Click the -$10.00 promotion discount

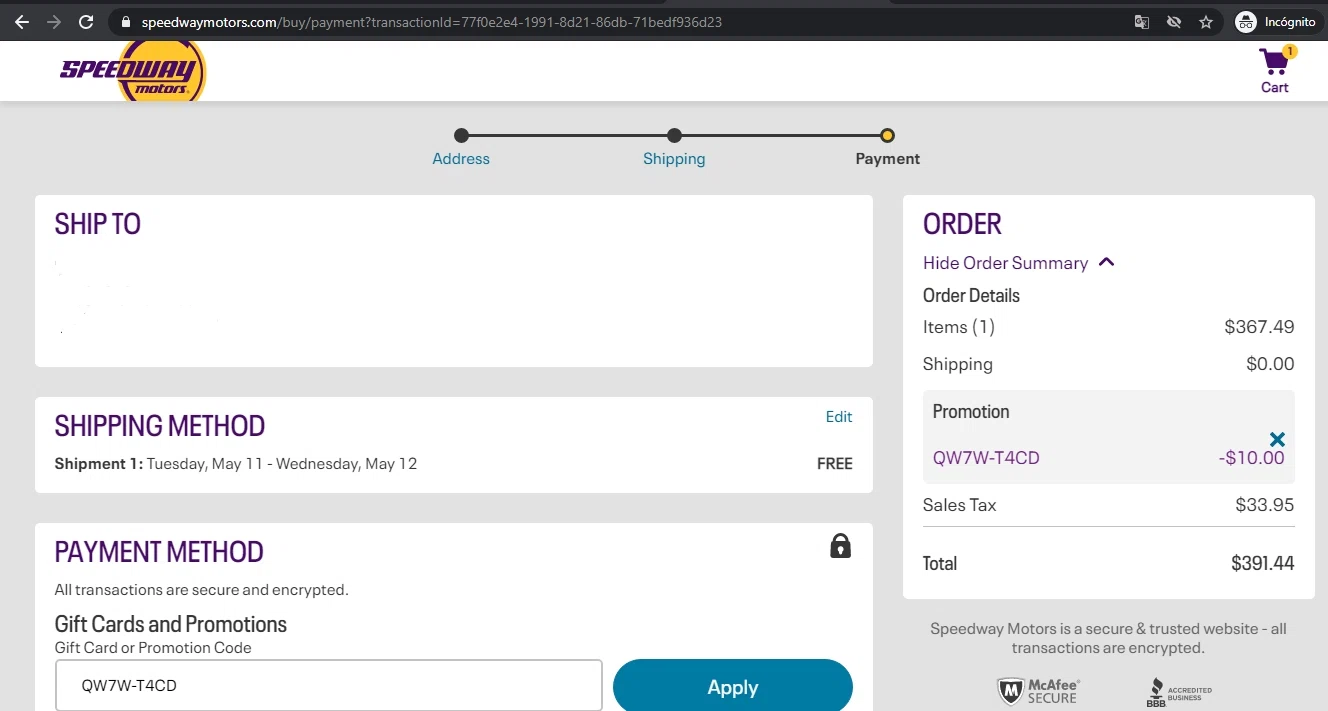[1251, 458]
